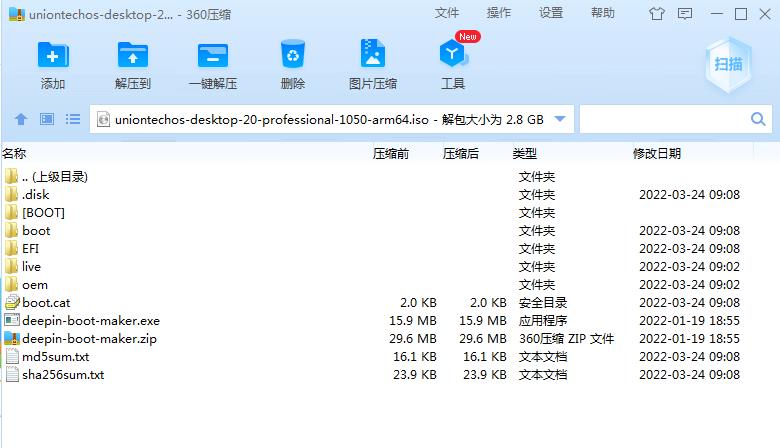Select the deepin-boot-maker.exe file icon
This screenshot has height=448, width=780.
click(x=12, y=320)
